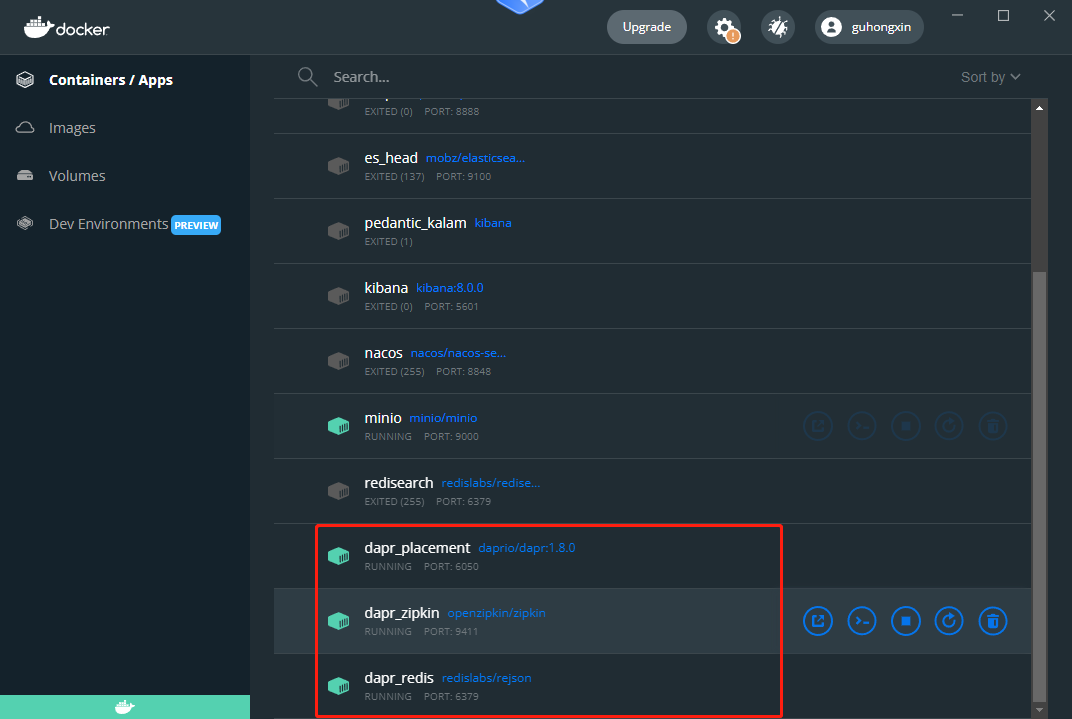
Task: Open CLI terminal for dapr_zipkin
Action: [x=861, y=621]
